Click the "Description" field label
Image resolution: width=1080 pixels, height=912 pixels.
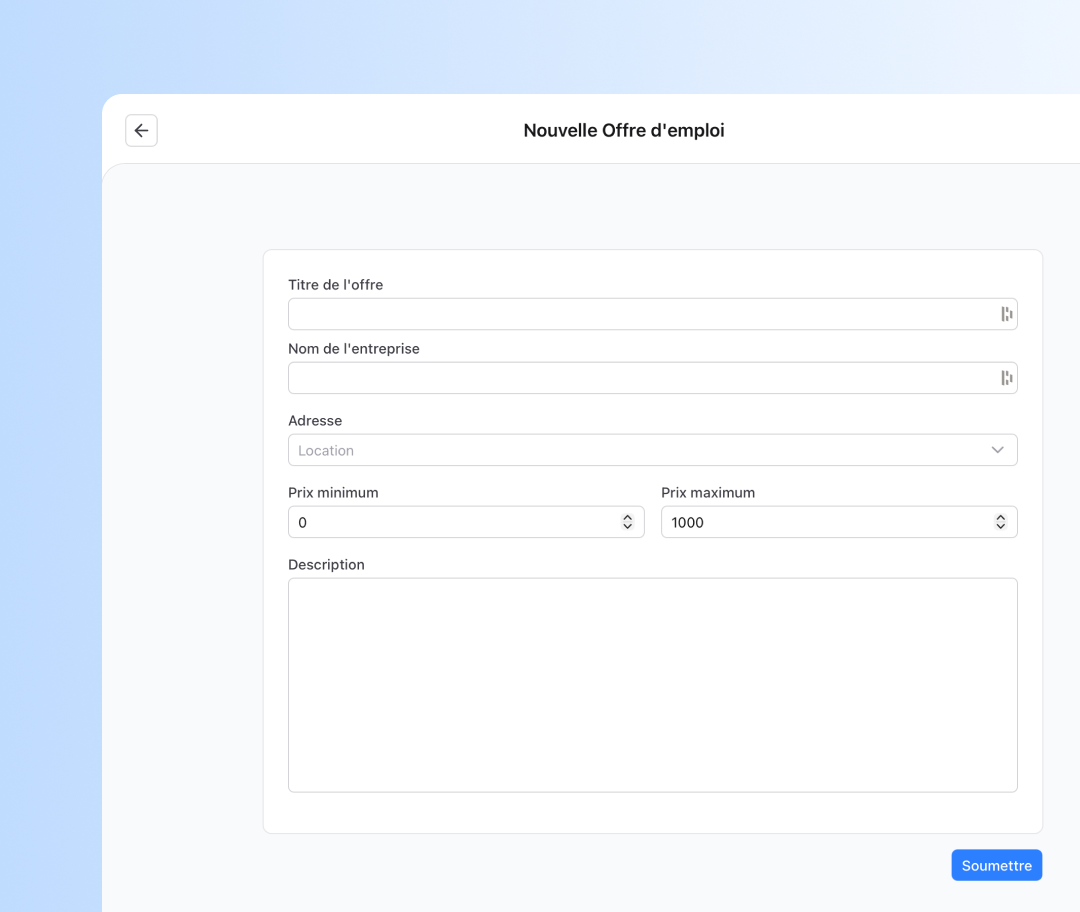(326, 565)
